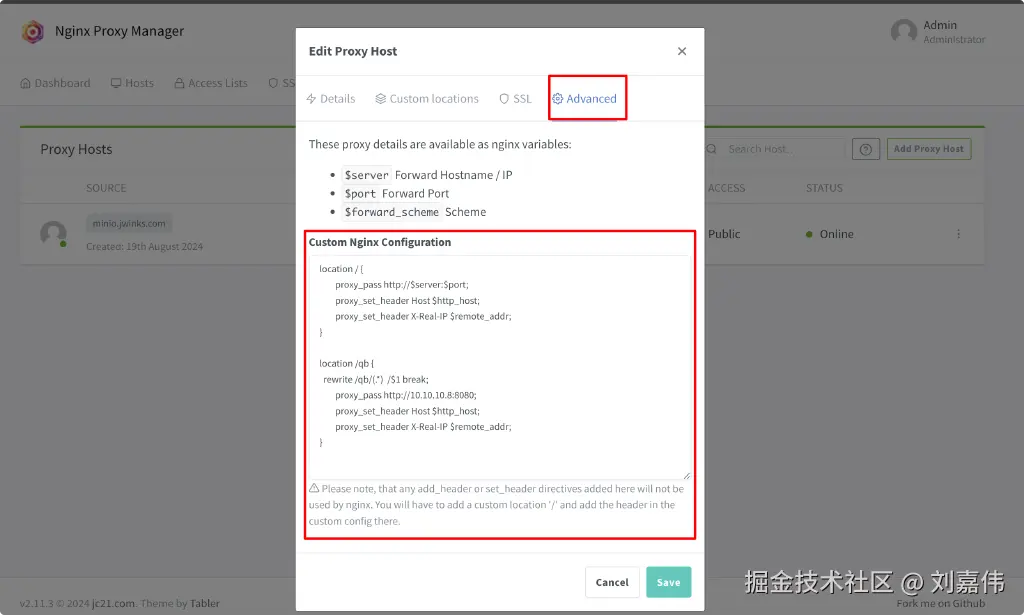
Task: Open the Hosts menu
Action: tap(133, 83)
